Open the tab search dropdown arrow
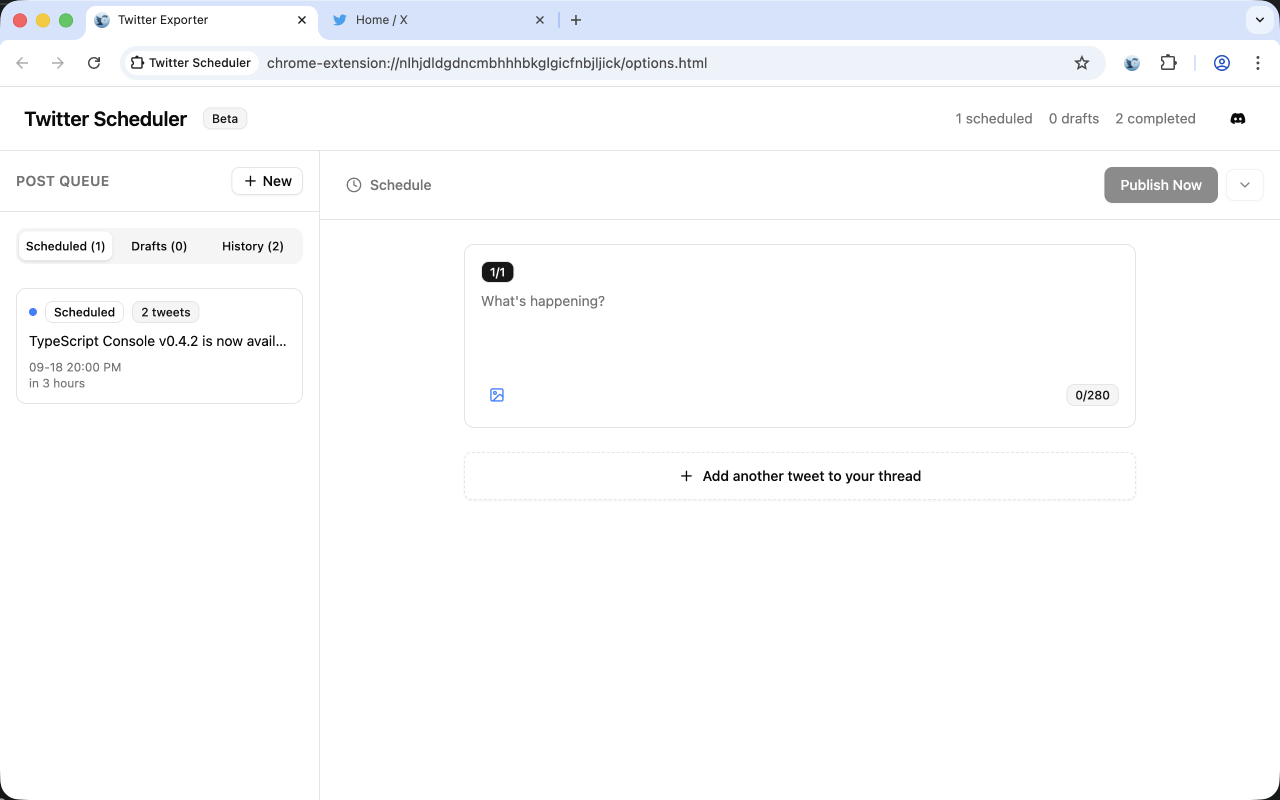The image size is (1280, 800). (x=1258, y=20)
